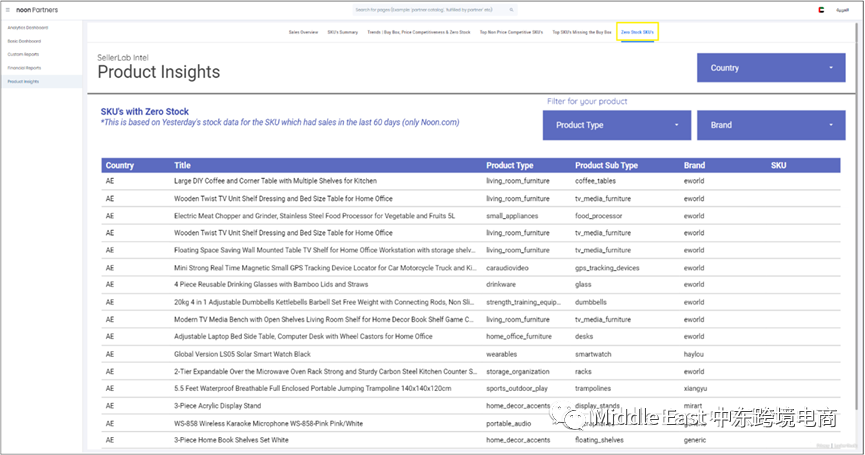This screenshot has height=455, width=865.
Task: Select '3-Piece Acrylic Display Stand' title
Action: coord(217,406)
